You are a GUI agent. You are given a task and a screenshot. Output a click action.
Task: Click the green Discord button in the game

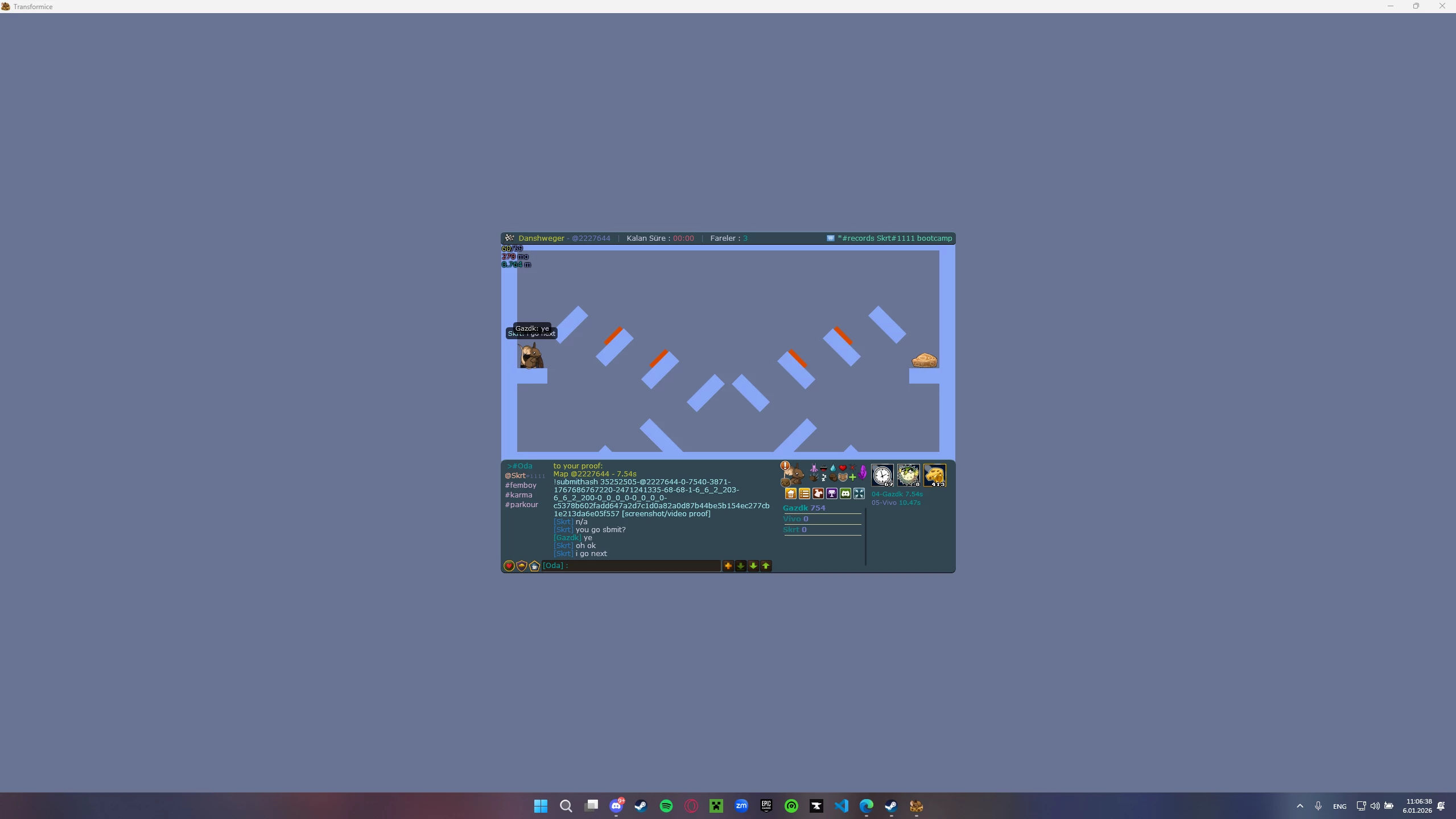coord(845,493)
